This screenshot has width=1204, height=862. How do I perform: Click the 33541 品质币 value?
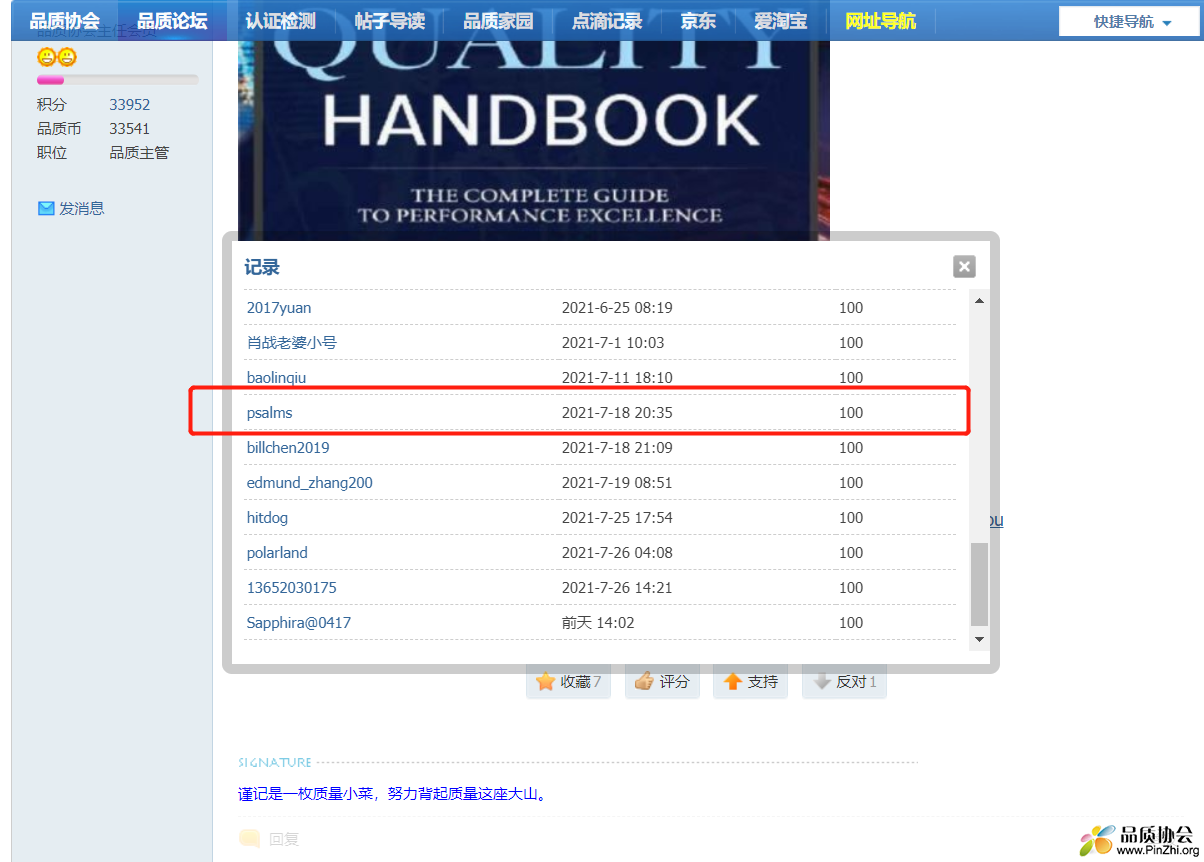[130, 129]
